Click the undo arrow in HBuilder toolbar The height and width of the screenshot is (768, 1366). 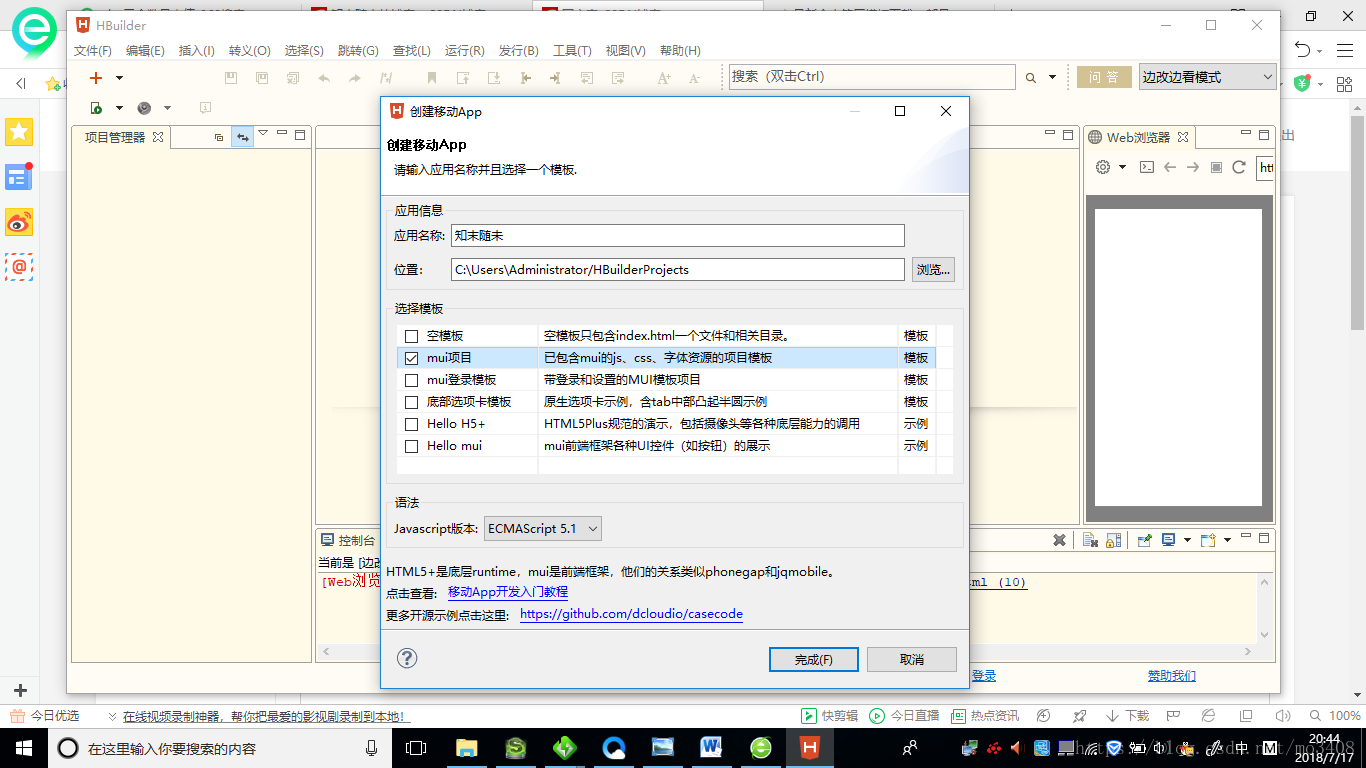(324, 77)
